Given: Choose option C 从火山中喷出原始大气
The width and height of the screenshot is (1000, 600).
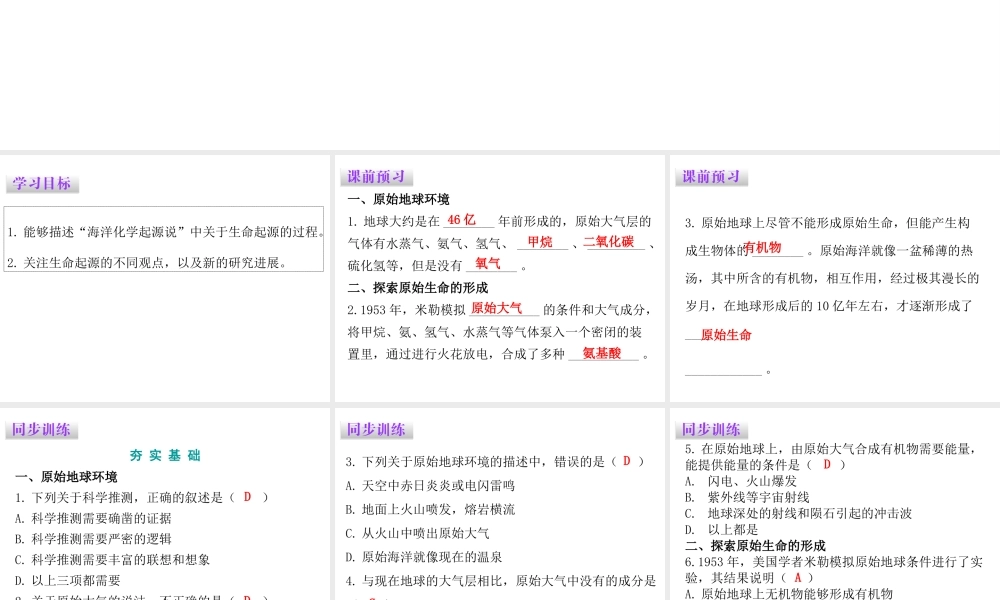Looking at the screenshot, I should pos(417,533).
